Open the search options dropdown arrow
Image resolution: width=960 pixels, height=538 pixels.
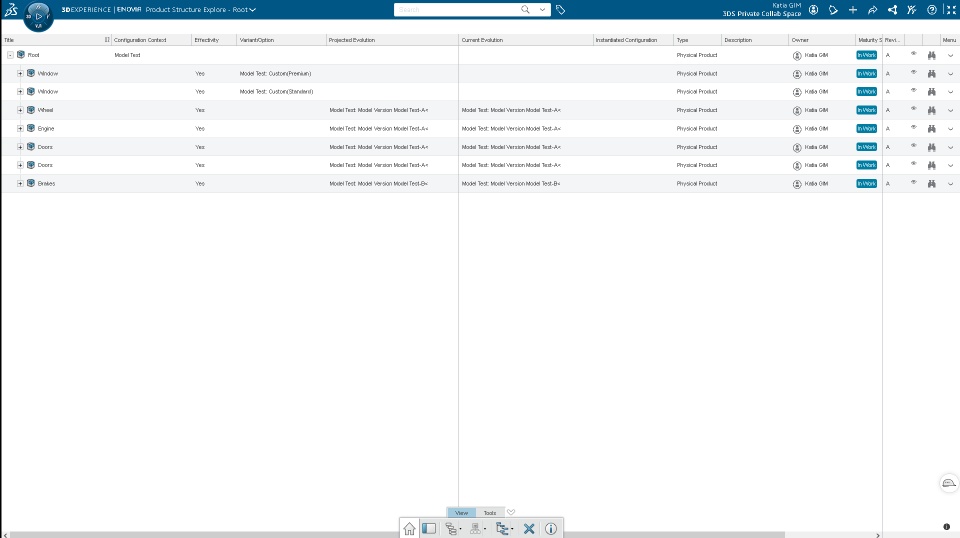point(542,9)
